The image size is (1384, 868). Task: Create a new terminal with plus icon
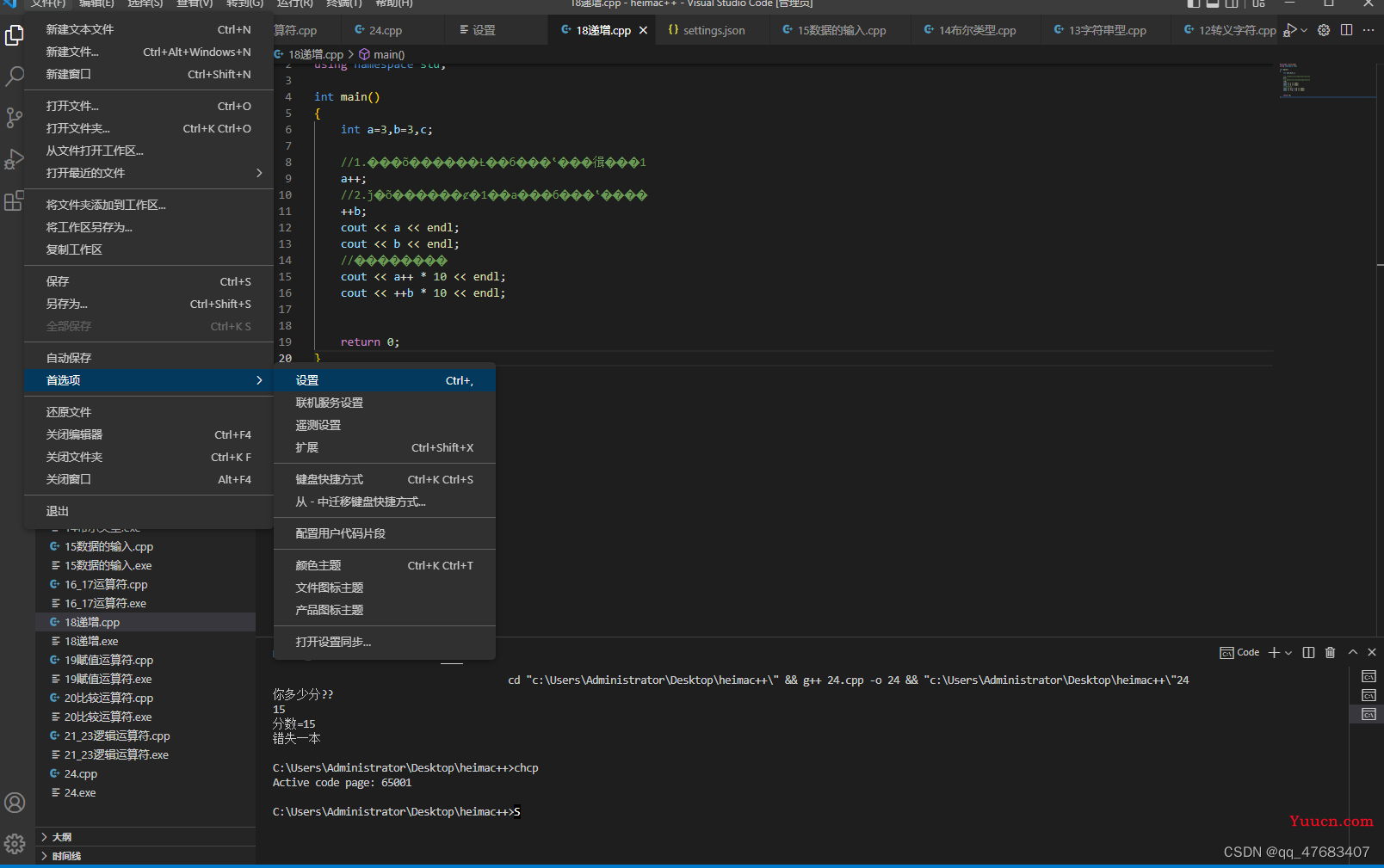pos(1275,652)
